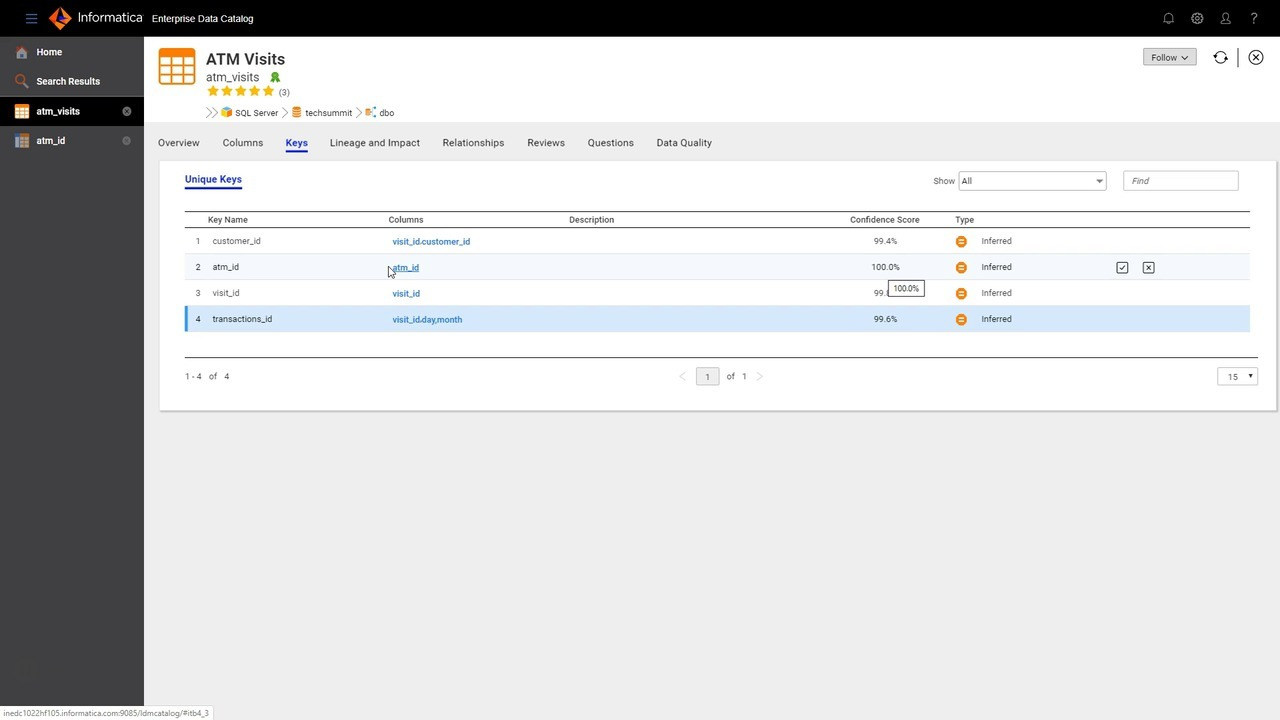Open the help question mark
This screenshot has width=1280, height=720.
coord(1254,18)
